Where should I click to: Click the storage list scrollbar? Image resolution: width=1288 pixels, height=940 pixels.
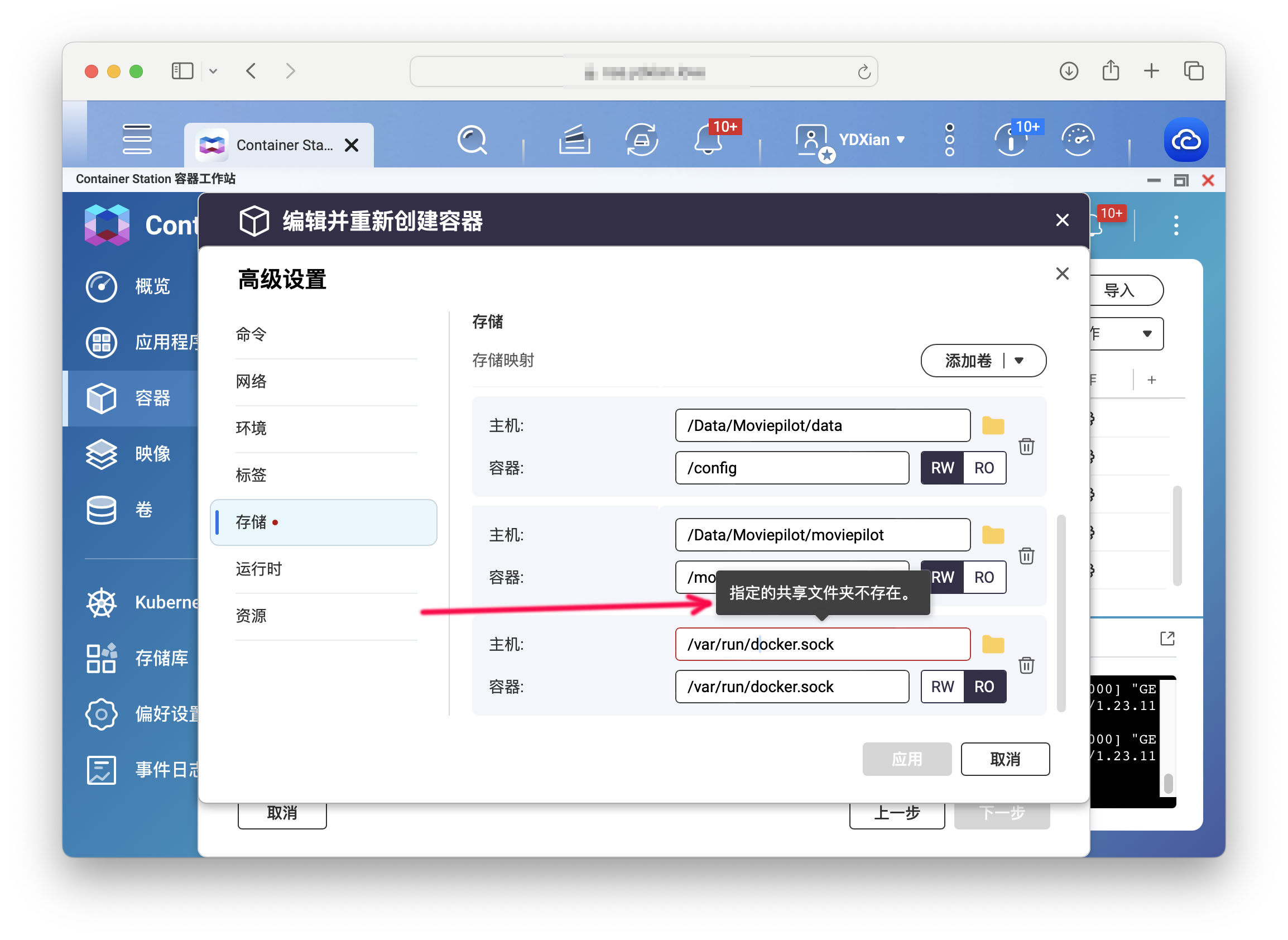(x=1061, y=613)
